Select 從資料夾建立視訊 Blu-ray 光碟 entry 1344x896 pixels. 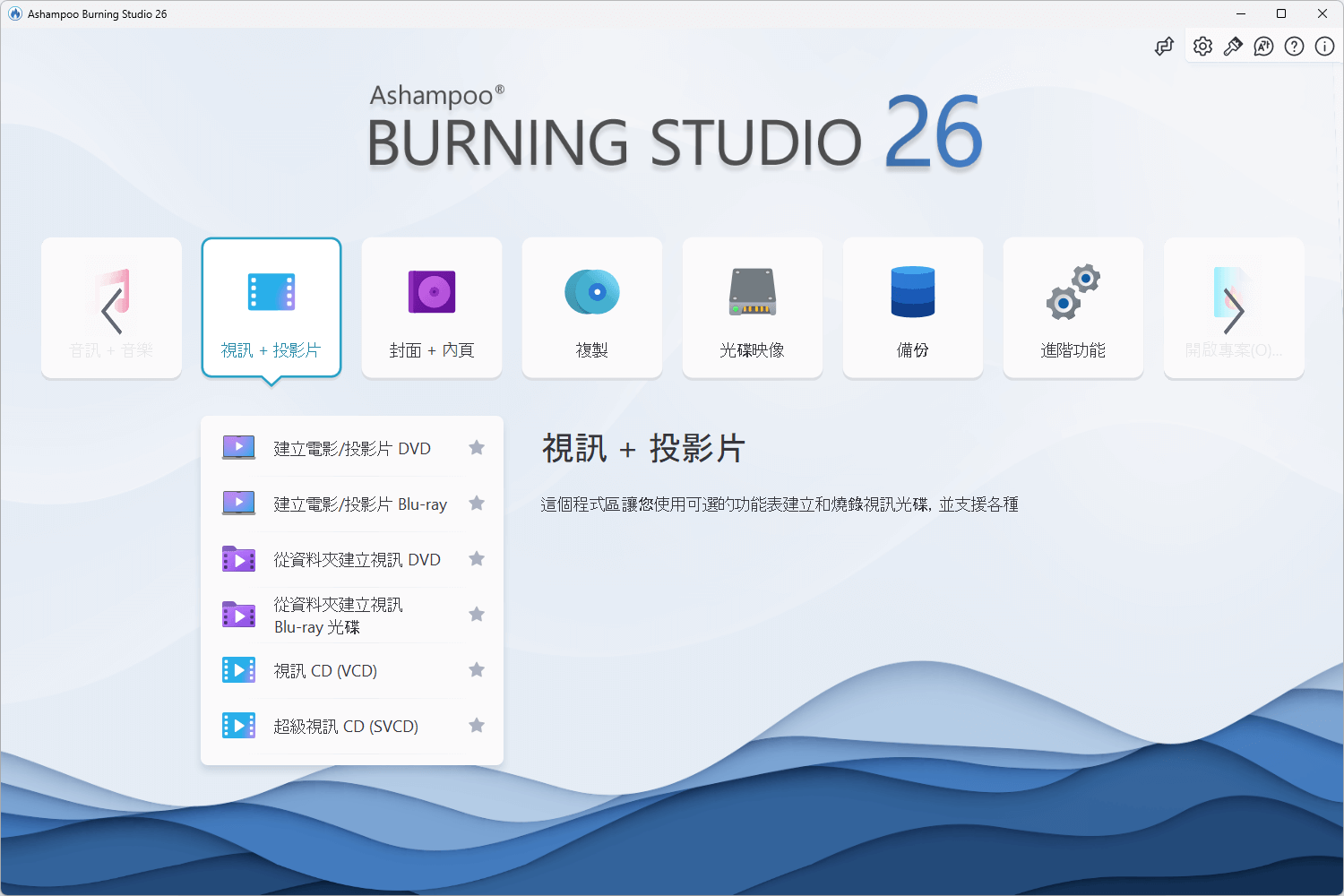[x=352, y=615]
